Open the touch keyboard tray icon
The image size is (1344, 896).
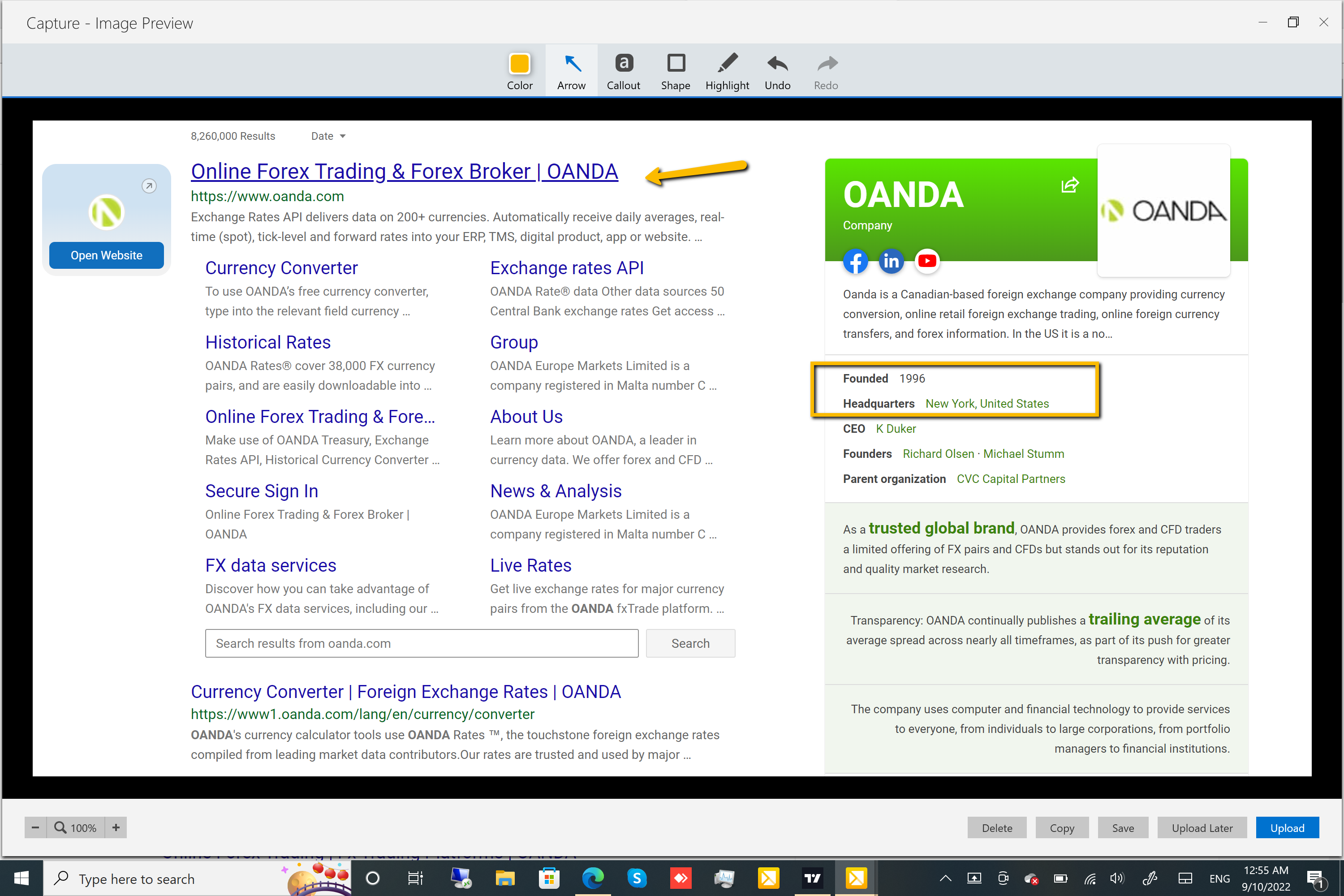[1185, 878]
